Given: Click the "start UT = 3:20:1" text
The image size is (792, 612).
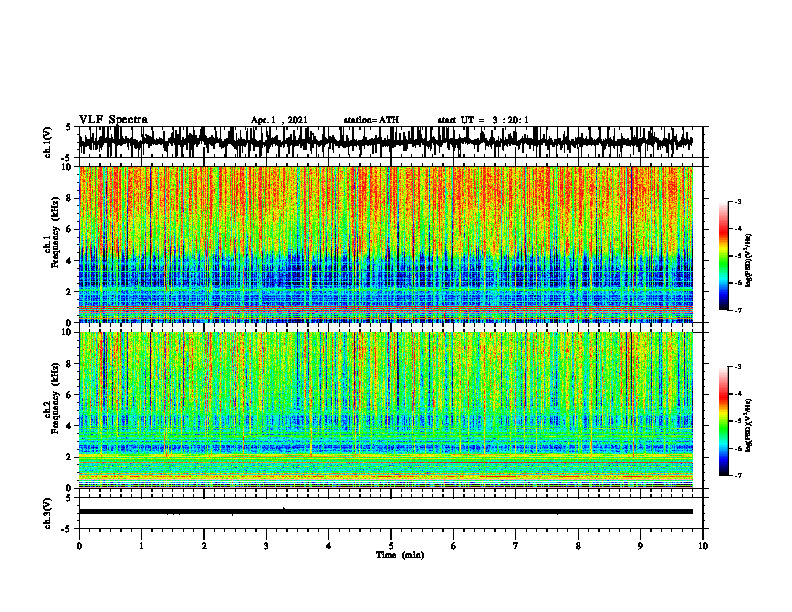Looking at the screenshot, I should point(483,120).
